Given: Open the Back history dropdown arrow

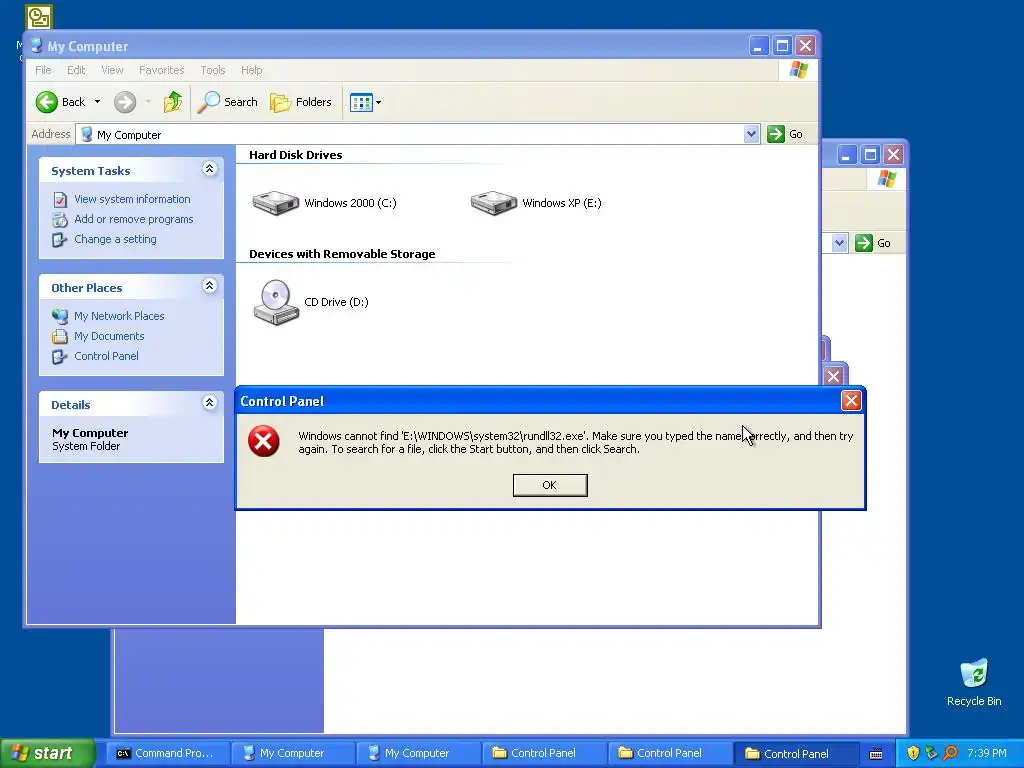Looking at the screenshot, I should coord(97,102).
